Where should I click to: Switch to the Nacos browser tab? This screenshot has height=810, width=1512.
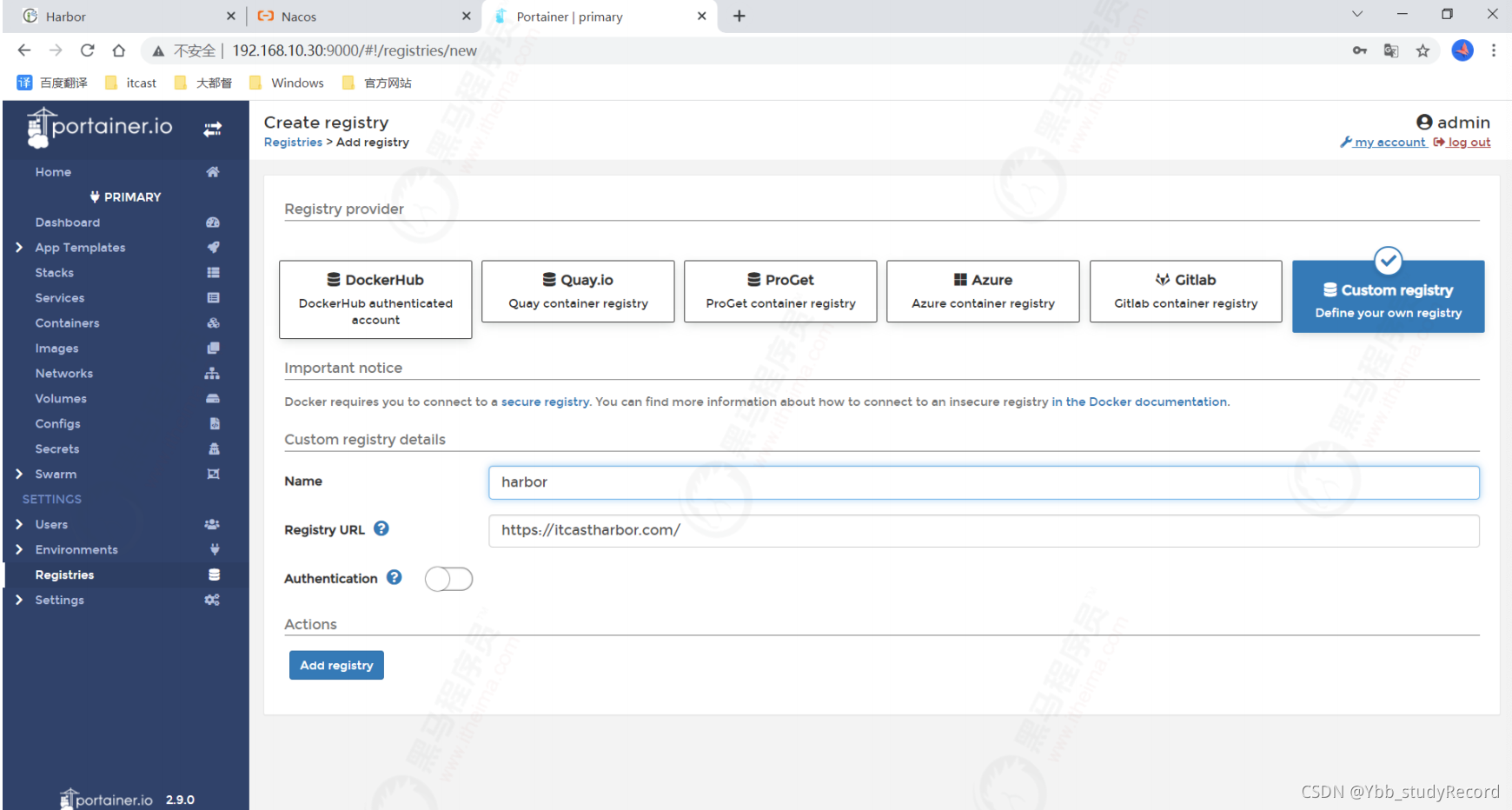pyautogui.click(x=363, y=17)
